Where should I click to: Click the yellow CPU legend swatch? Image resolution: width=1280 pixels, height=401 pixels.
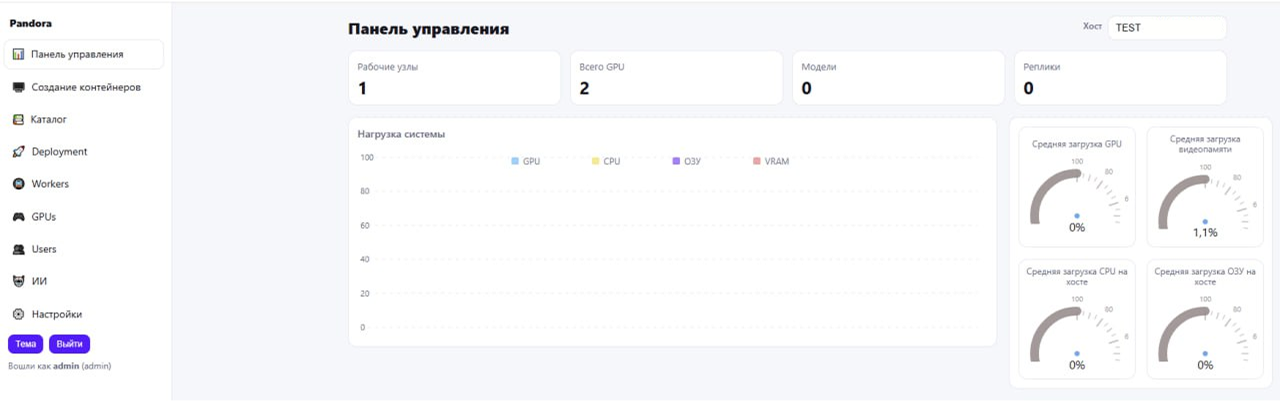tap(596, 161)
